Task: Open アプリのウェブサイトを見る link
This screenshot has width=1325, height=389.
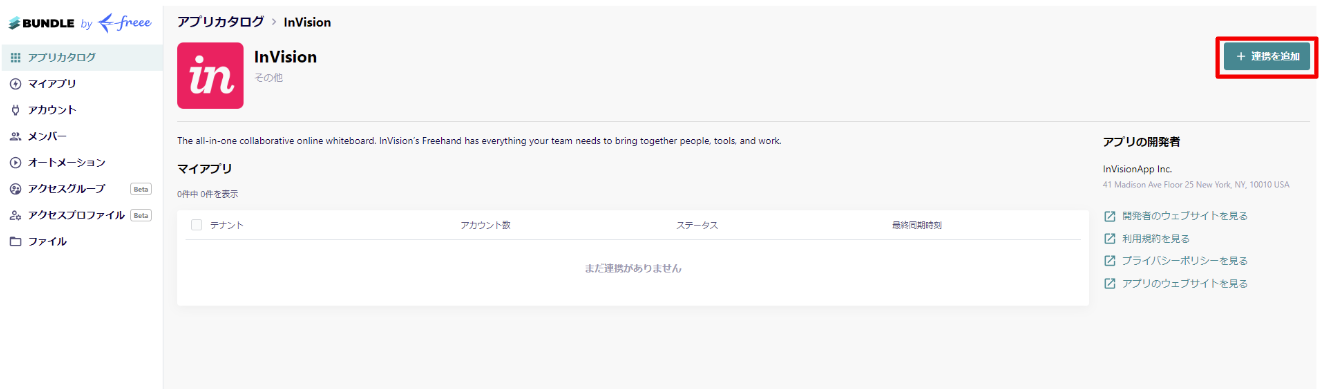Action: 1185,284
